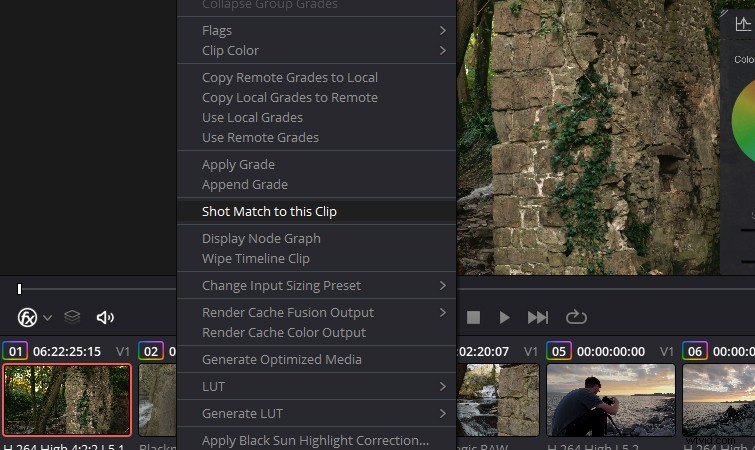
Task: Select the waterfall ruins clip thumbnail
Action: (x=498, y=400)
